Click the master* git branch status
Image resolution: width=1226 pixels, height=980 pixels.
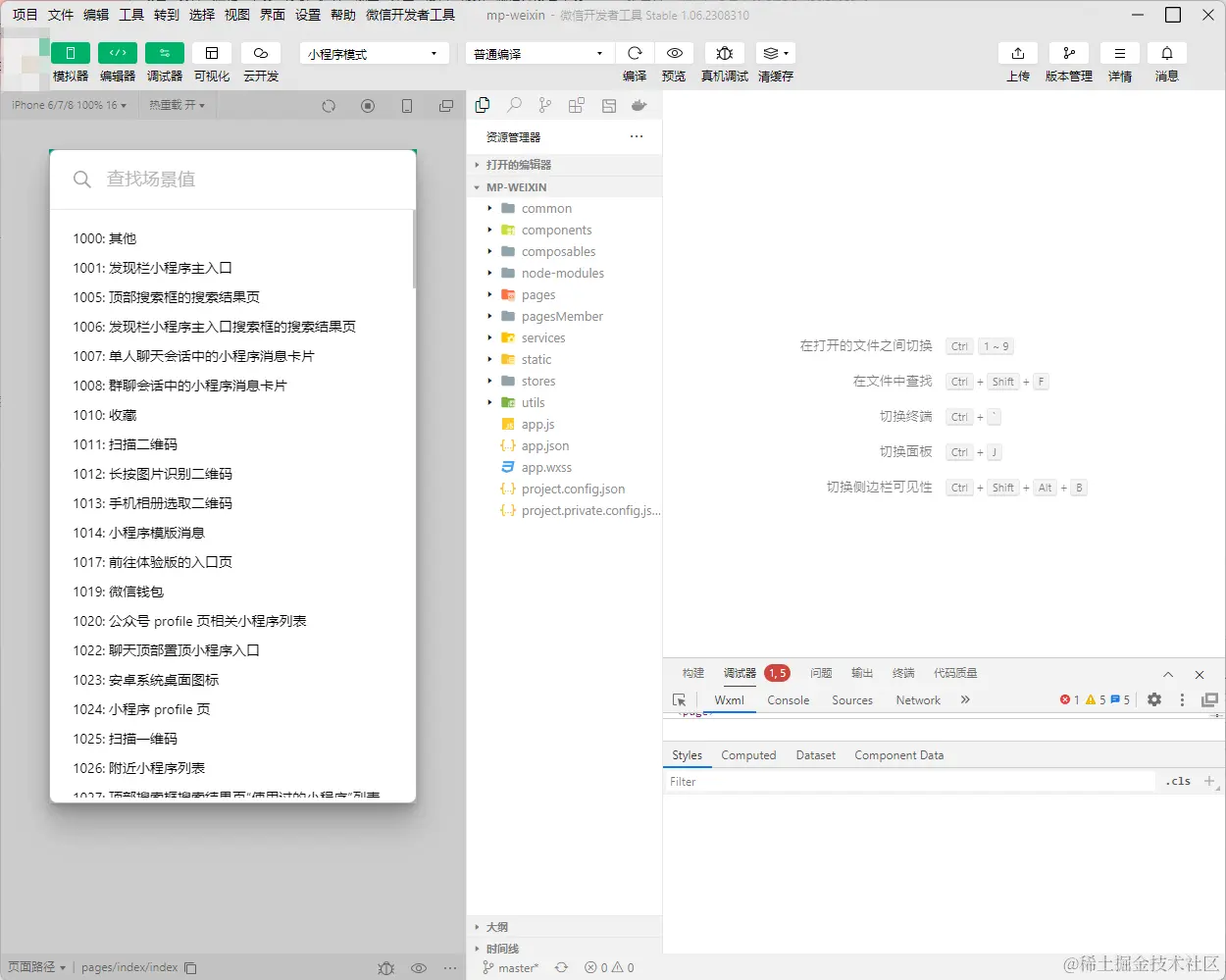click(510, 967)
